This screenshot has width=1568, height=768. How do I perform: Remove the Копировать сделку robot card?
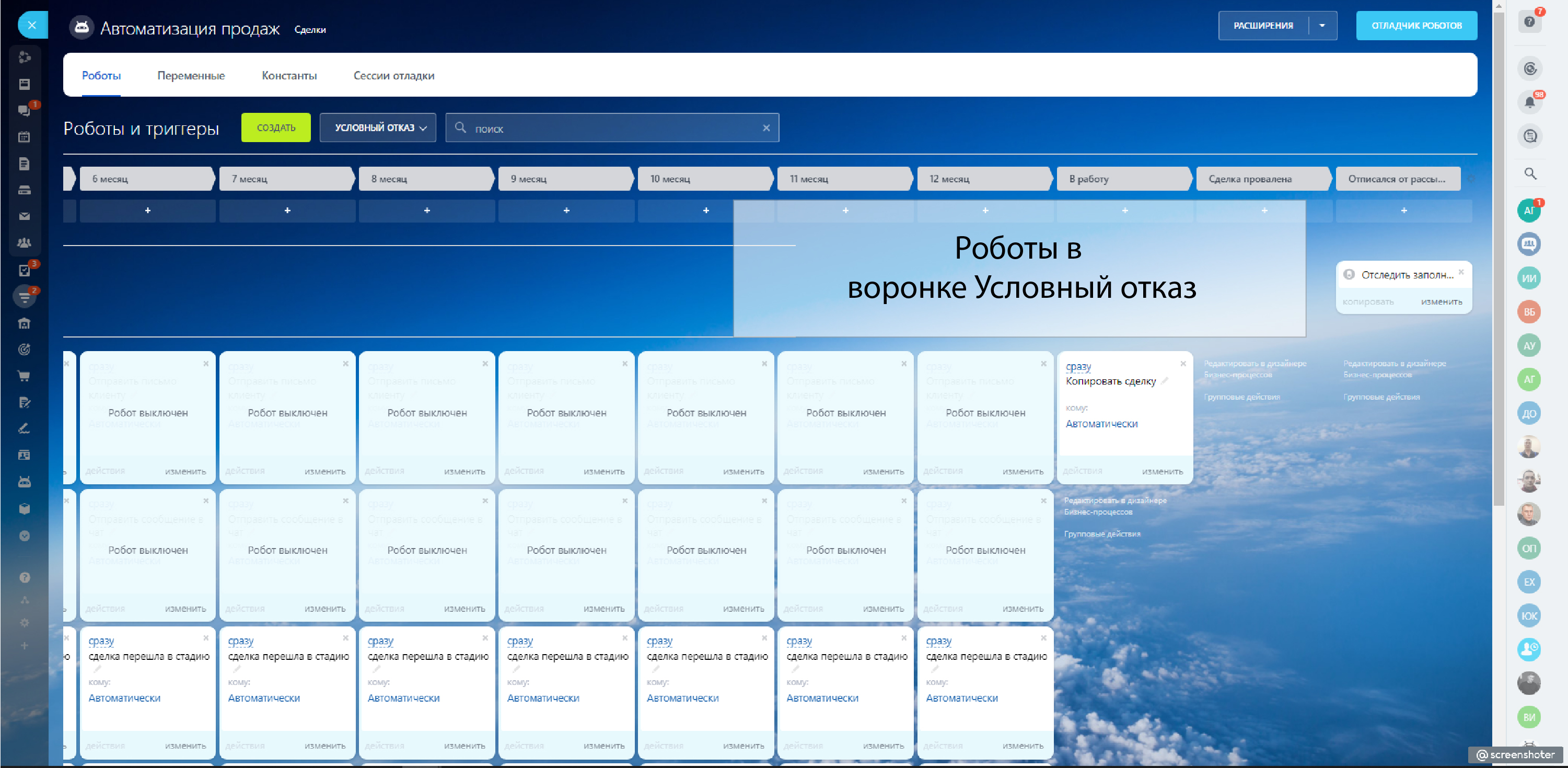pos(1183,364)
